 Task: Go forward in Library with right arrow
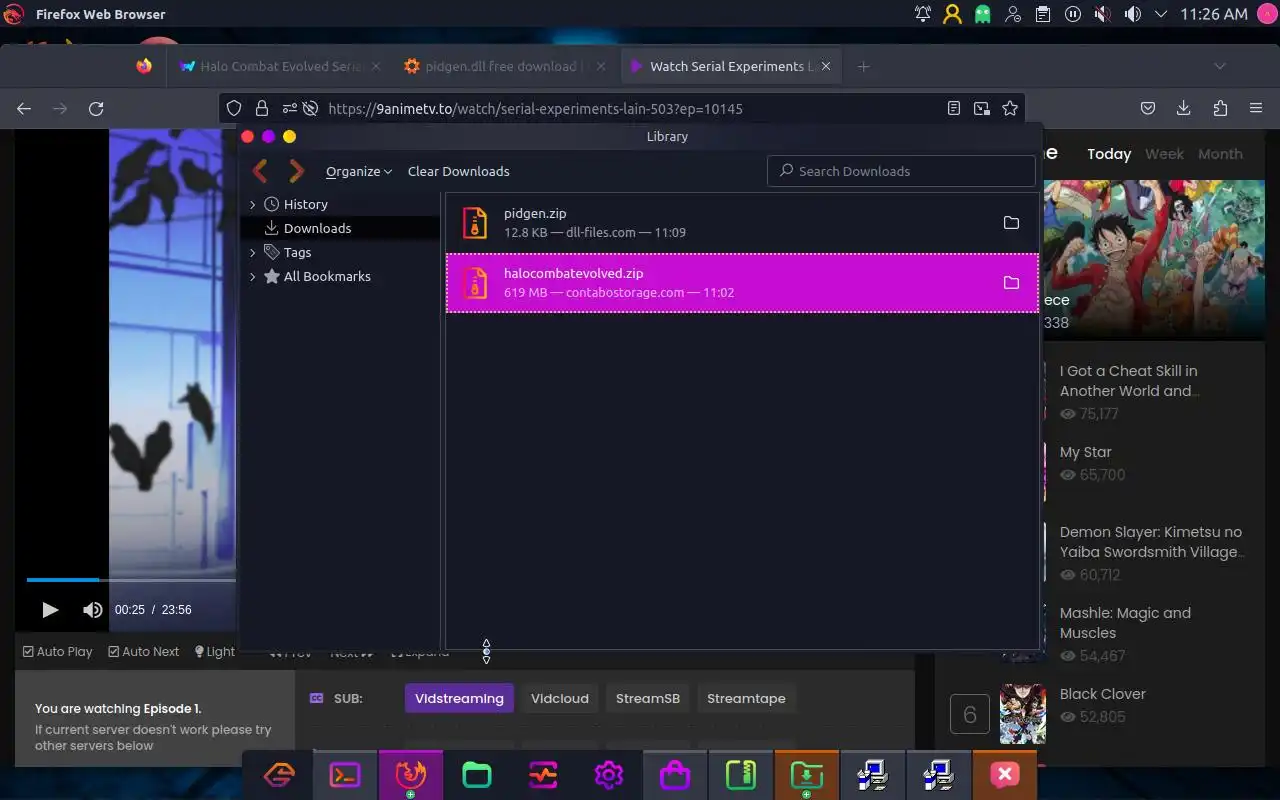(x=296, y=171)
